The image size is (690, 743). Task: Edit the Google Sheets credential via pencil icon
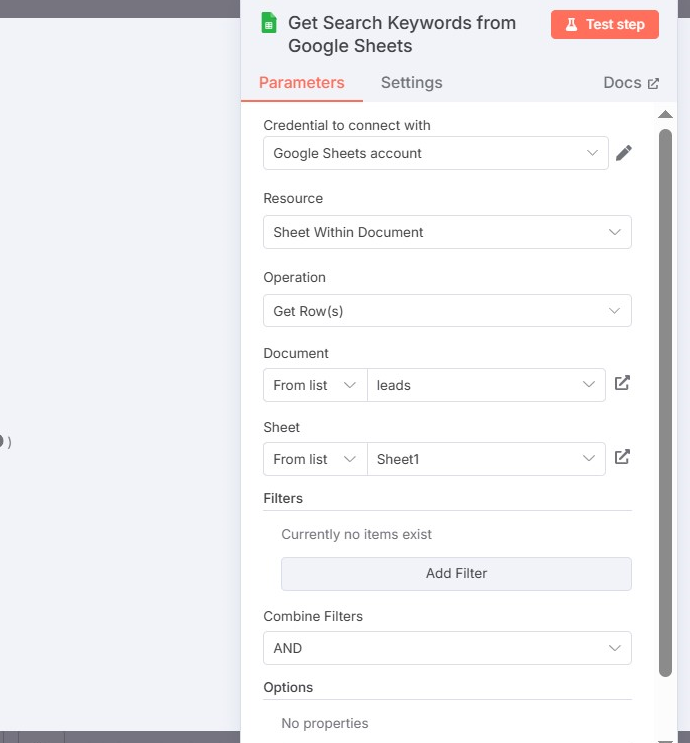tap(624, 153)
